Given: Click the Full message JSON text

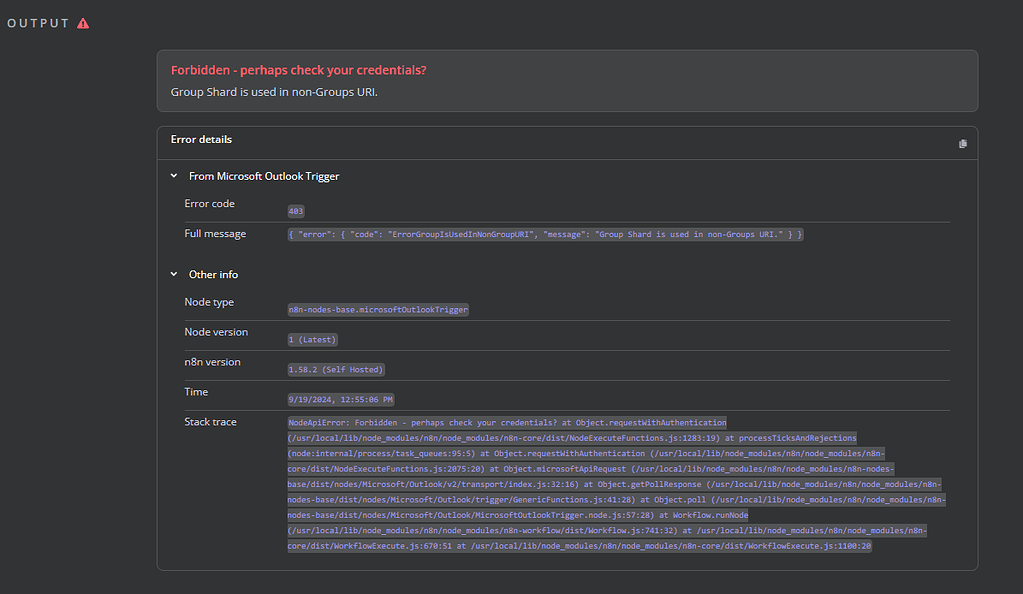Looking at the screenshot, I should click(545, 234).
